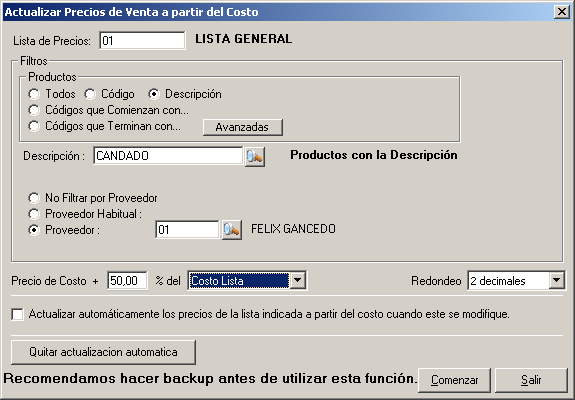
Task: Focus the Lista de Precios field
Action: (142, 40)
